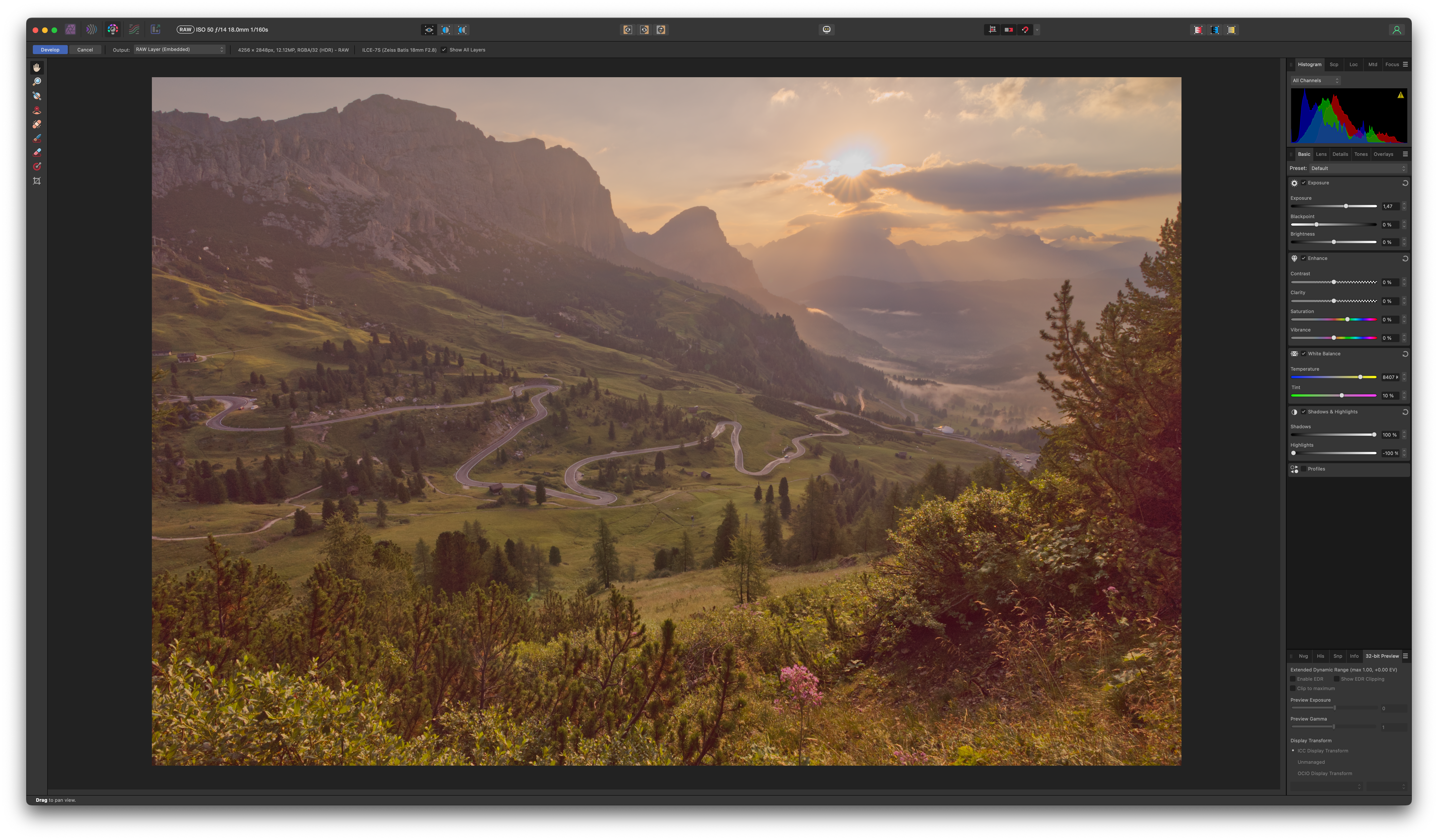1438x840 pixels.
Task: Tick the Show EDR Clipping checkbox
Action: (1336, 679)
